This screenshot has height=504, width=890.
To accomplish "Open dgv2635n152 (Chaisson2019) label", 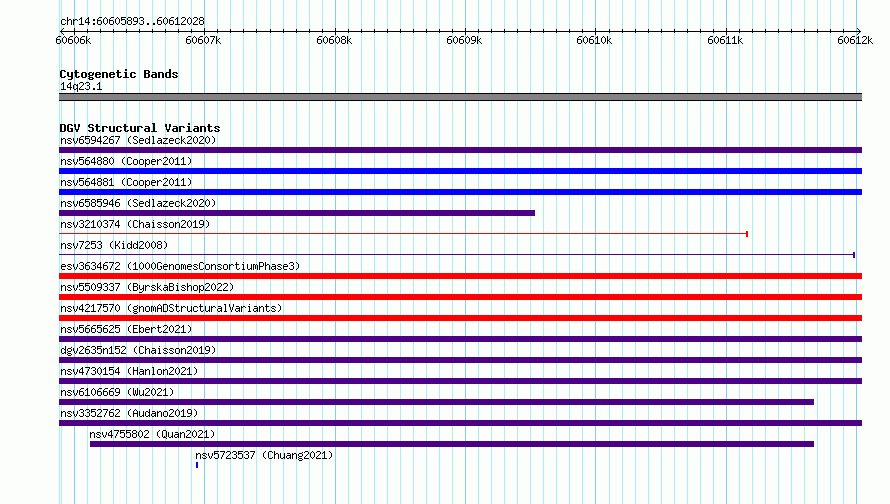I will click(138, 350).
